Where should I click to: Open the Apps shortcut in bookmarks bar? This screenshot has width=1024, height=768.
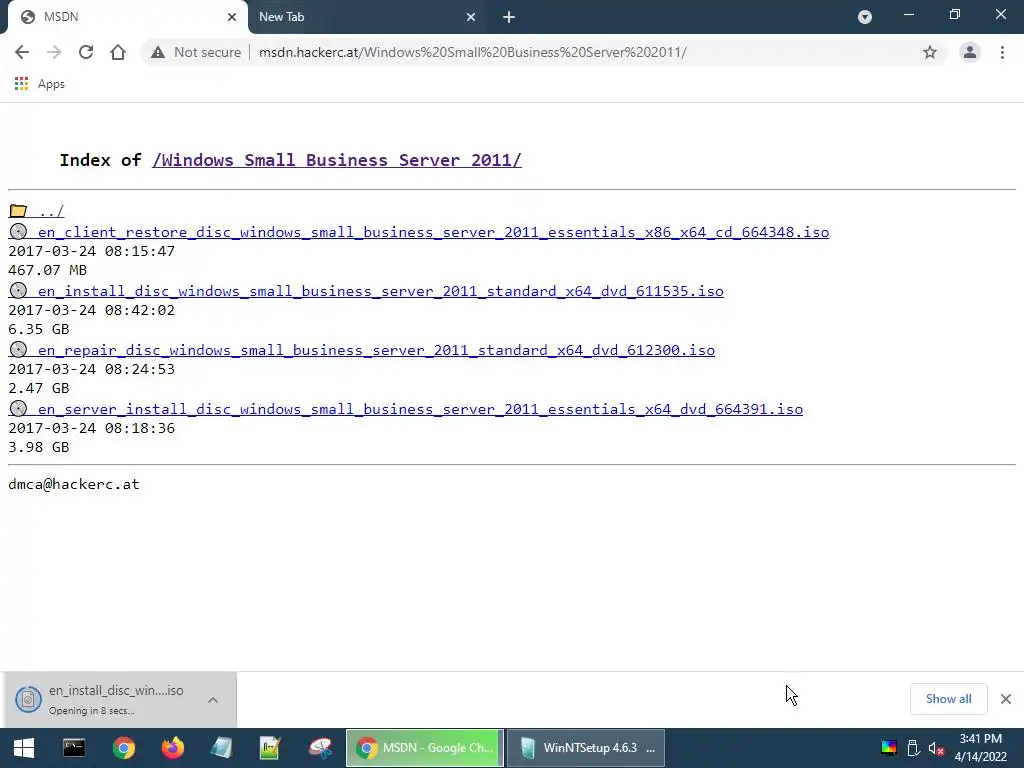tap(40, 84)
